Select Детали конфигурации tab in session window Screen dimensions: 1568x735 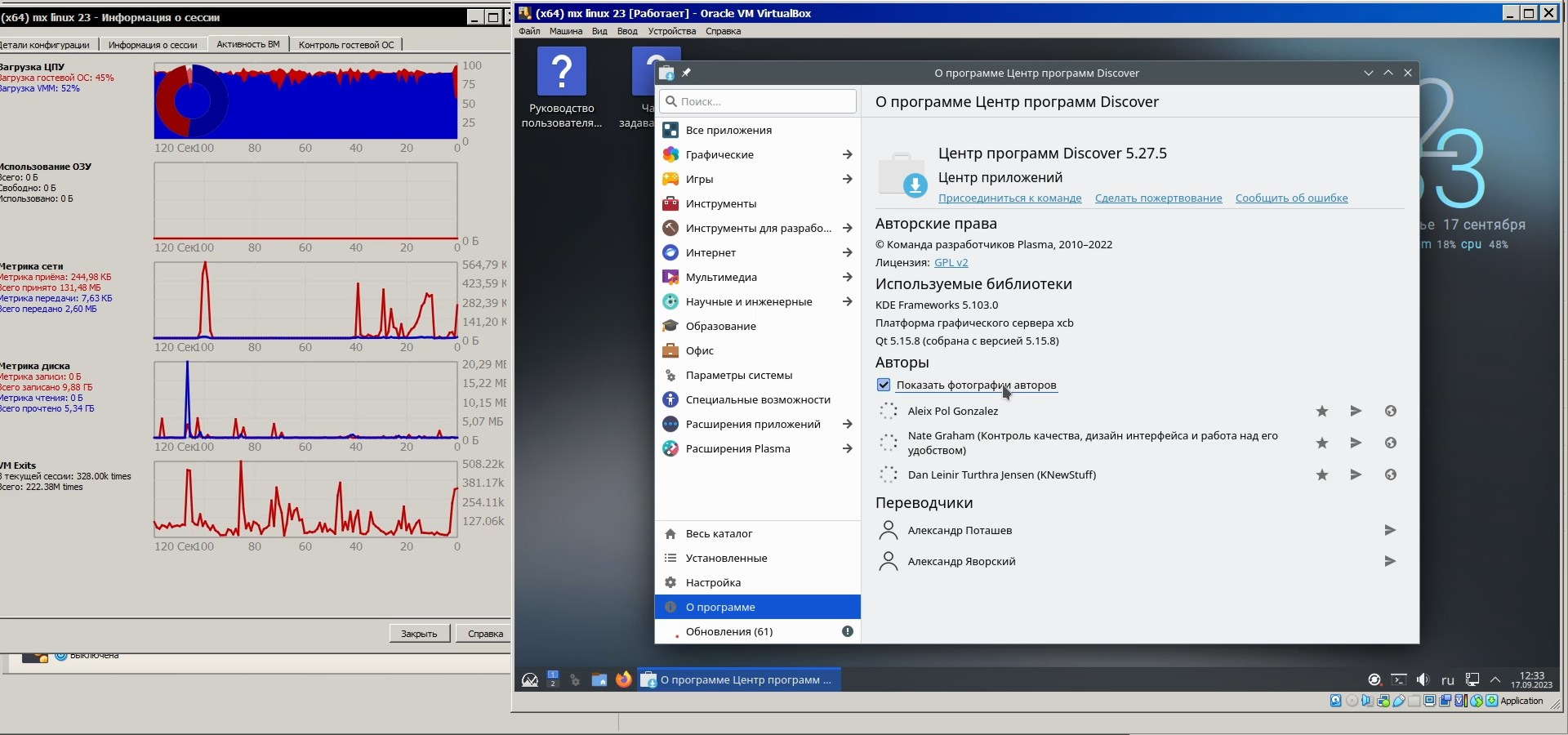click(x=47, y=45)
